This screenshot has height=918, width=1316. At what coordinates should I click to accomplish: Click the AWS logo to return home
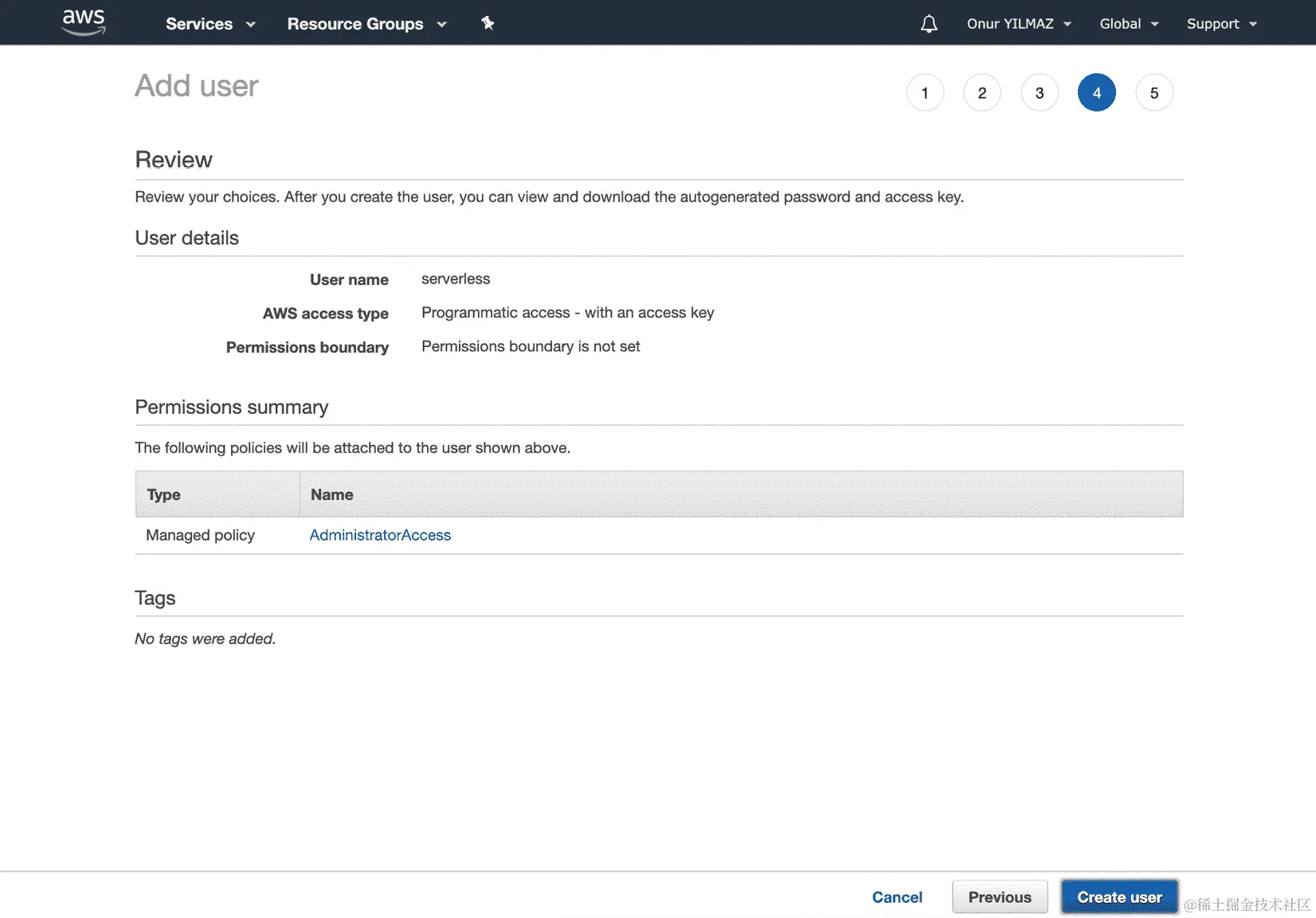coord(82,22)
